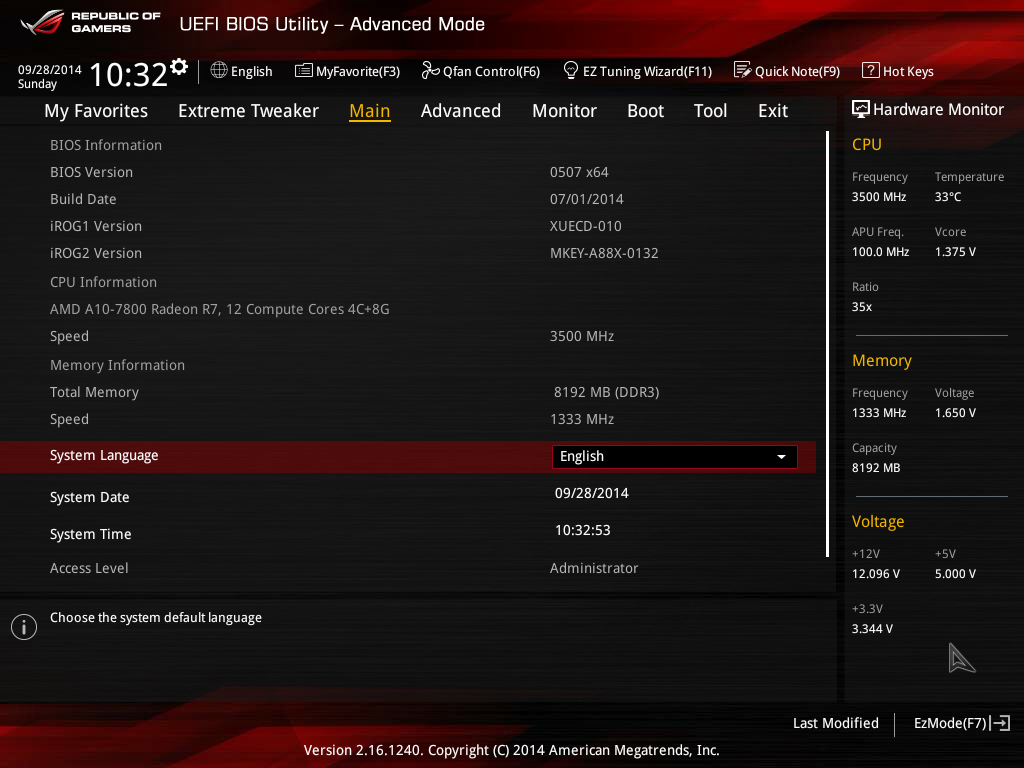Image resolution: width=1024 pixels, height=768 pixels.
Task: Launch EZ Tuning Wizard lightbulb icon
Action: point(571,70)
